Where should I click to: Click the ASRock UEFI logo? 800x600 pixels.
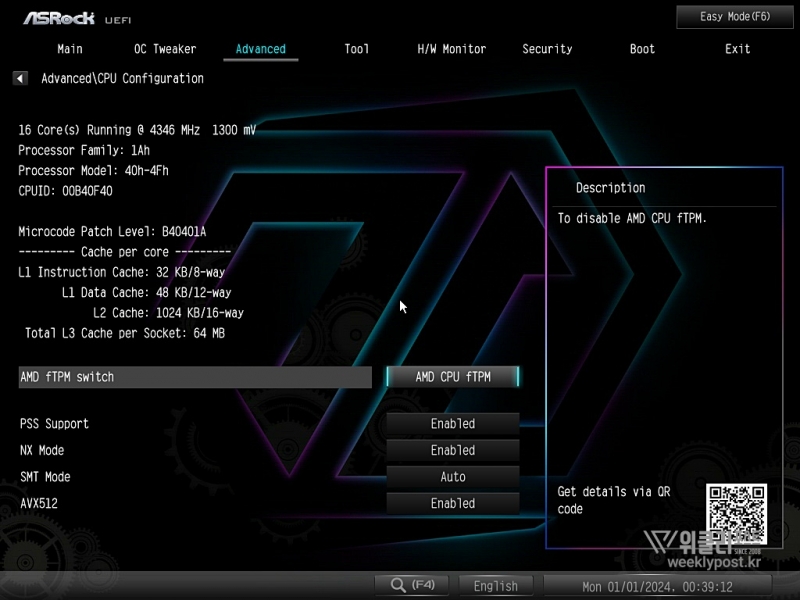(77, 18)
